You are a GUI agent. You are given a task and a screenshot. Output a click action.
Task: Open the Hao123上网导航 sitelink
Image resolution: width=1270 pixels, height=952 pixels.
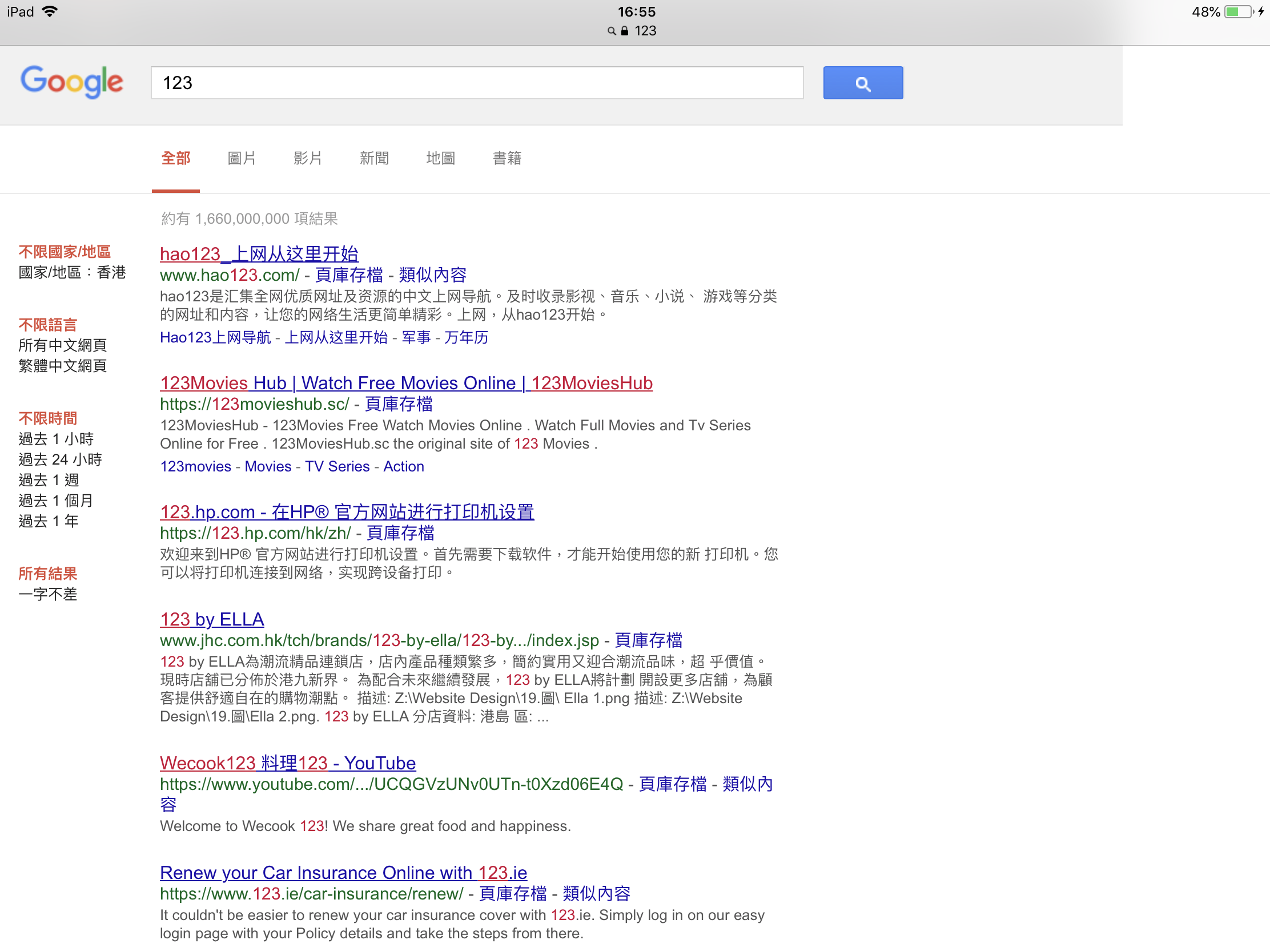215,338
